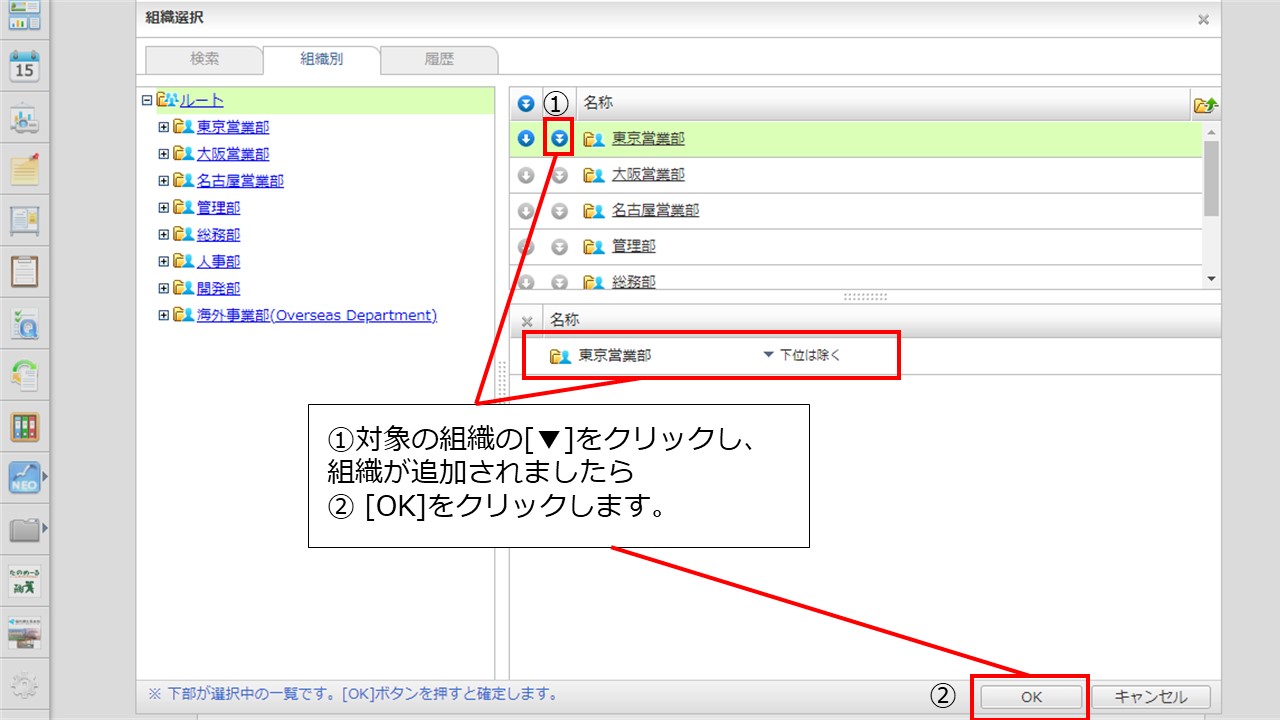1280x720 pixels.
Task: Click the NEO chart icon in the sidebar
Action: pyautogui.click(x=24, y=477)
